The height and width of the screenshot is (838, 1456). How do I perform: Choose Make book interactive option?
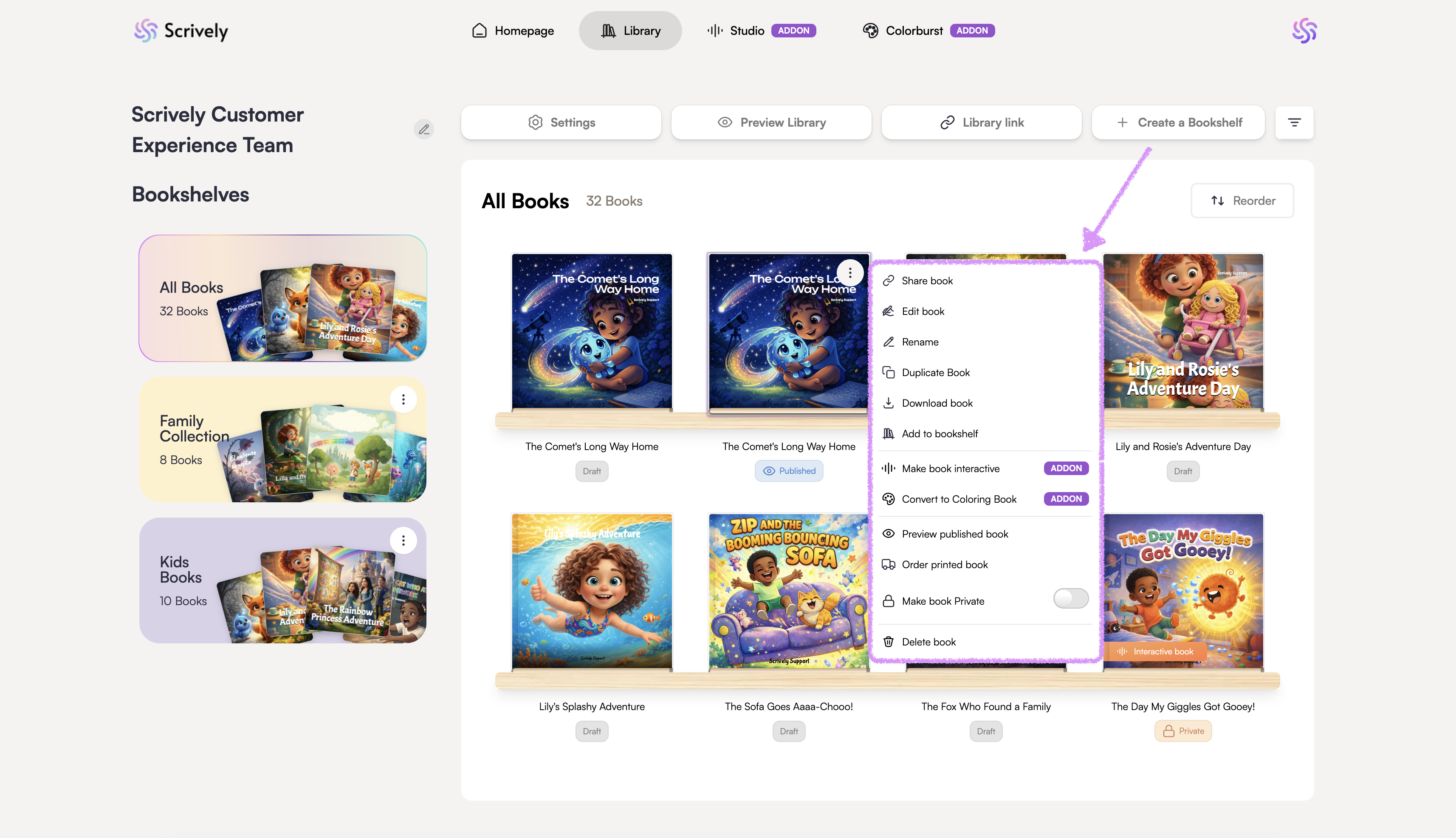pyautogui.click(x=950, y=468)
